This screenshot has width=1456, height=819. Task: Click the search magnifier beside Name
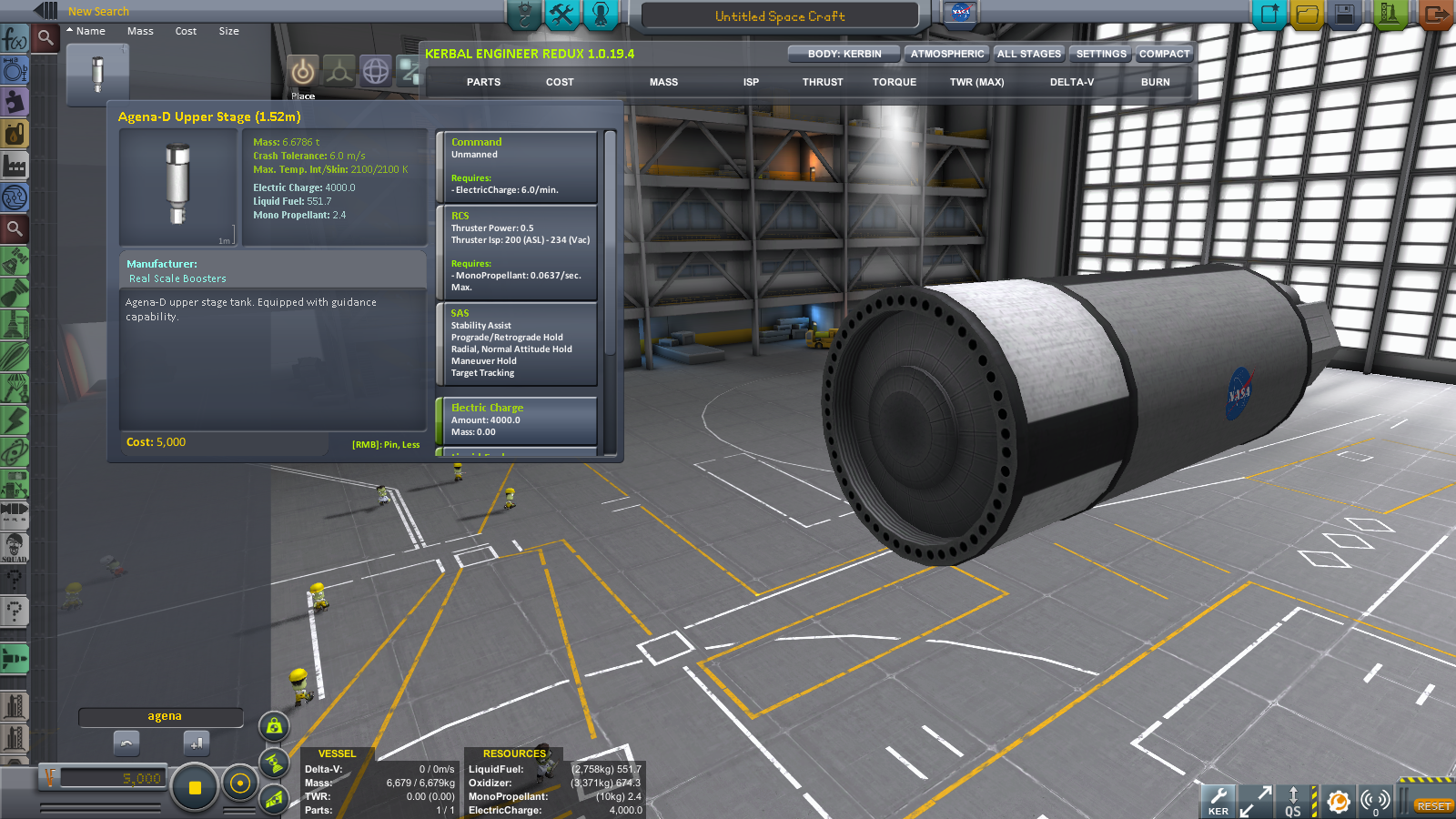pyautogui.click(x=45, y=37)
